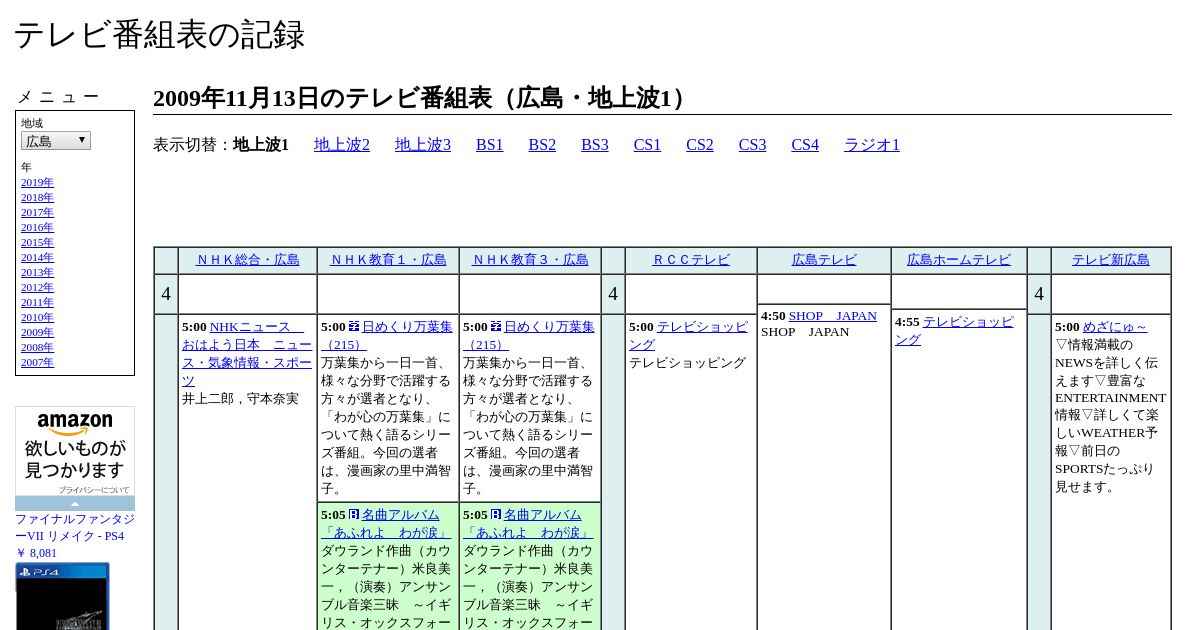Open the テレビ新広島 channel header
The image size is (1200, 630).
[1111, 260]
